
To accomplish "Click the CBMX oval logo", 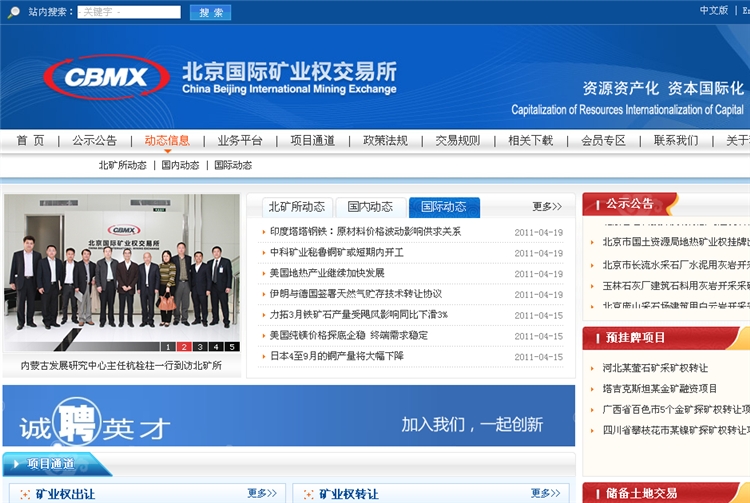I will (106, 77).
